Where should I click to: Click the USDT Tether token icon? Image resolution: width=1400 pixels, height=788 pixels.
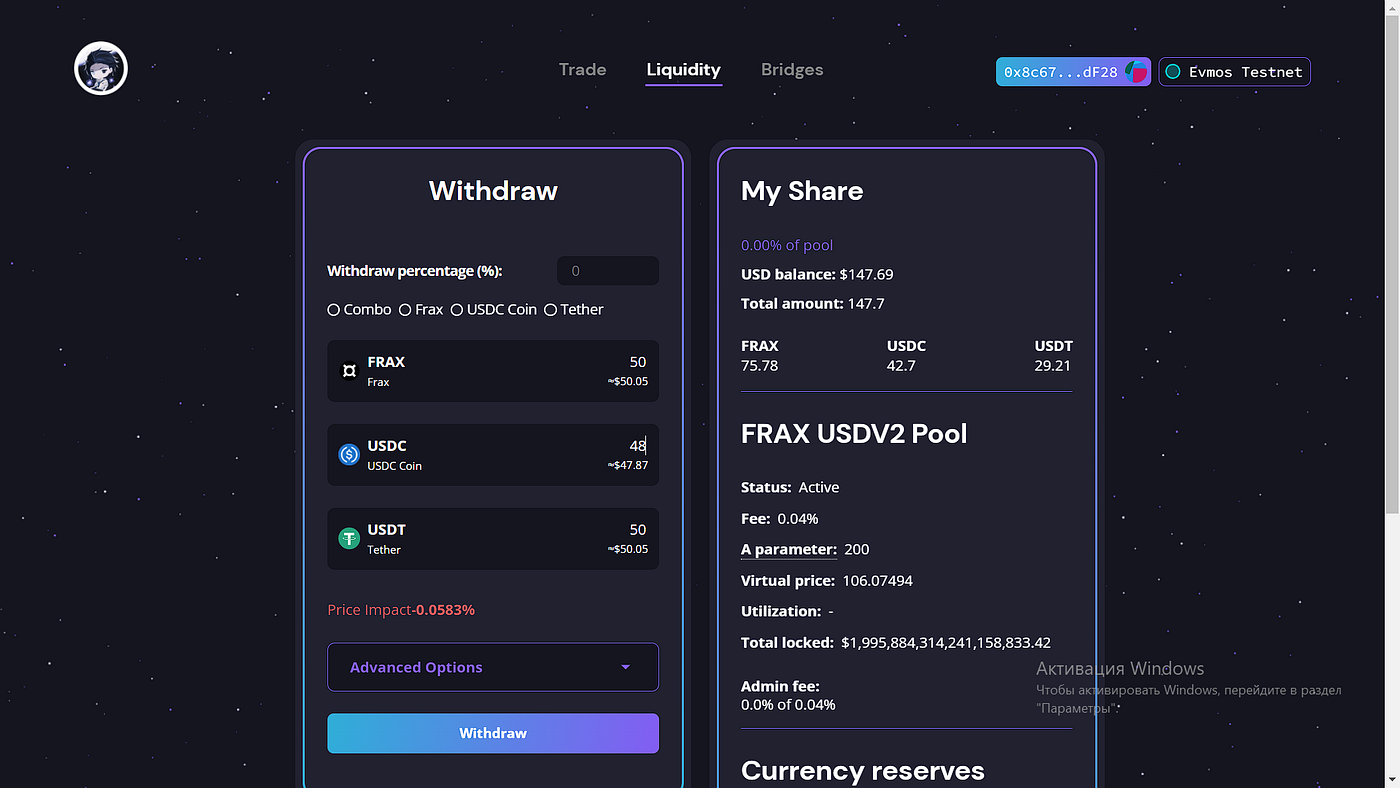point(349,539)
